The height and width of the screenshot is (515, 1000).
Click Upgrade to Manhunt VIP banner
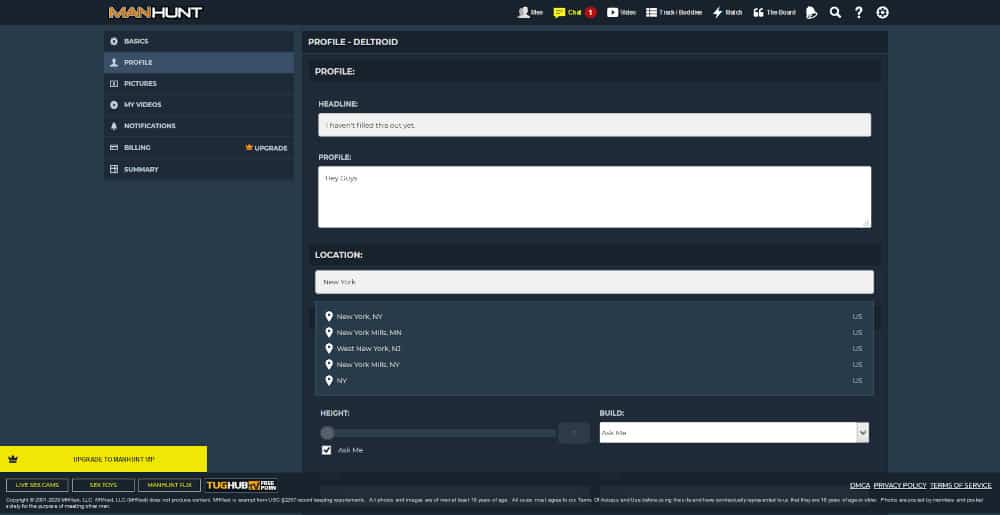(103, 459)
